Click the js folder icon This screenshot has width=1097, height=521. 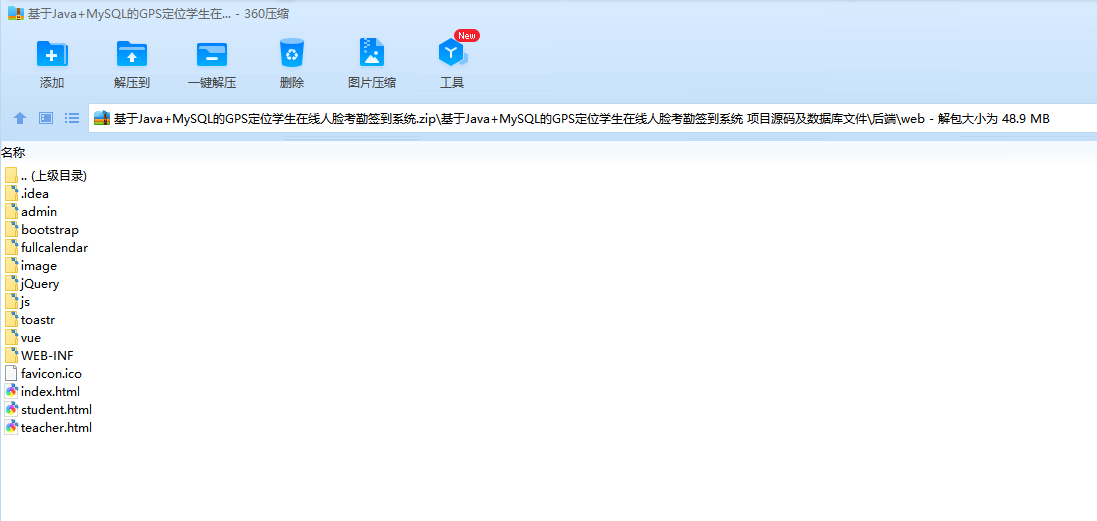pos(11,302)
